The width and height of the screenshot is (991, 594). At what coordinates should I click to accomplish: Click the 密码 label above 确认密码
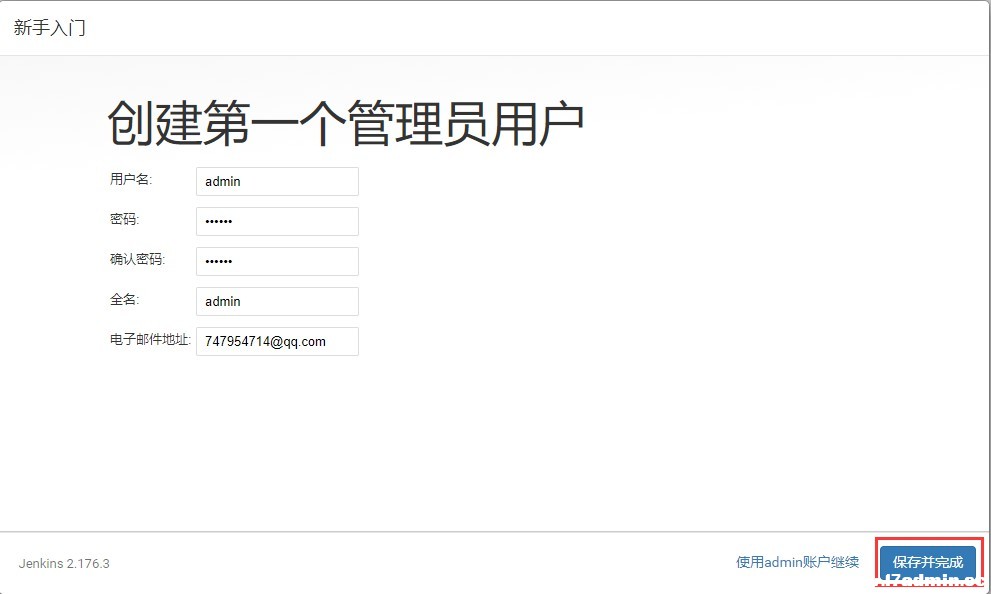tap(124, 219)
